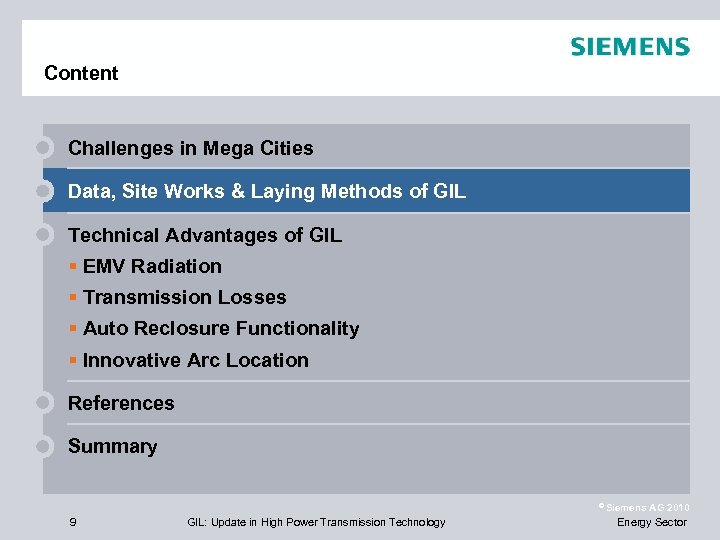This screenshot has height=540, width=720.
Task: Click orange square bullet before Innovative Arc Location
Action: click(x=73, y=360)
